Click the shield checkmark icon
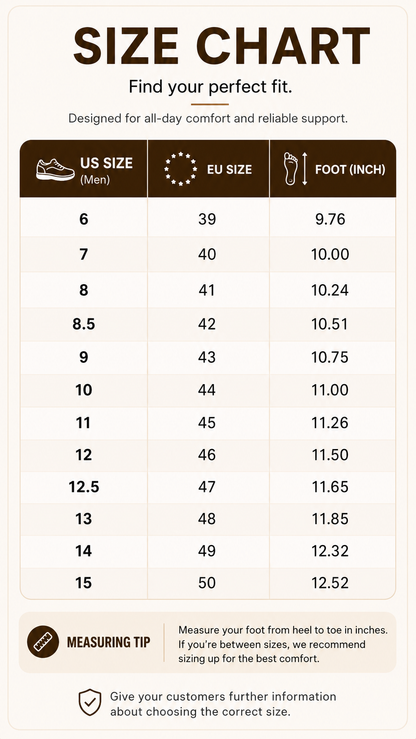The width and height of the screenshot is (416, 739). [90, 702]
